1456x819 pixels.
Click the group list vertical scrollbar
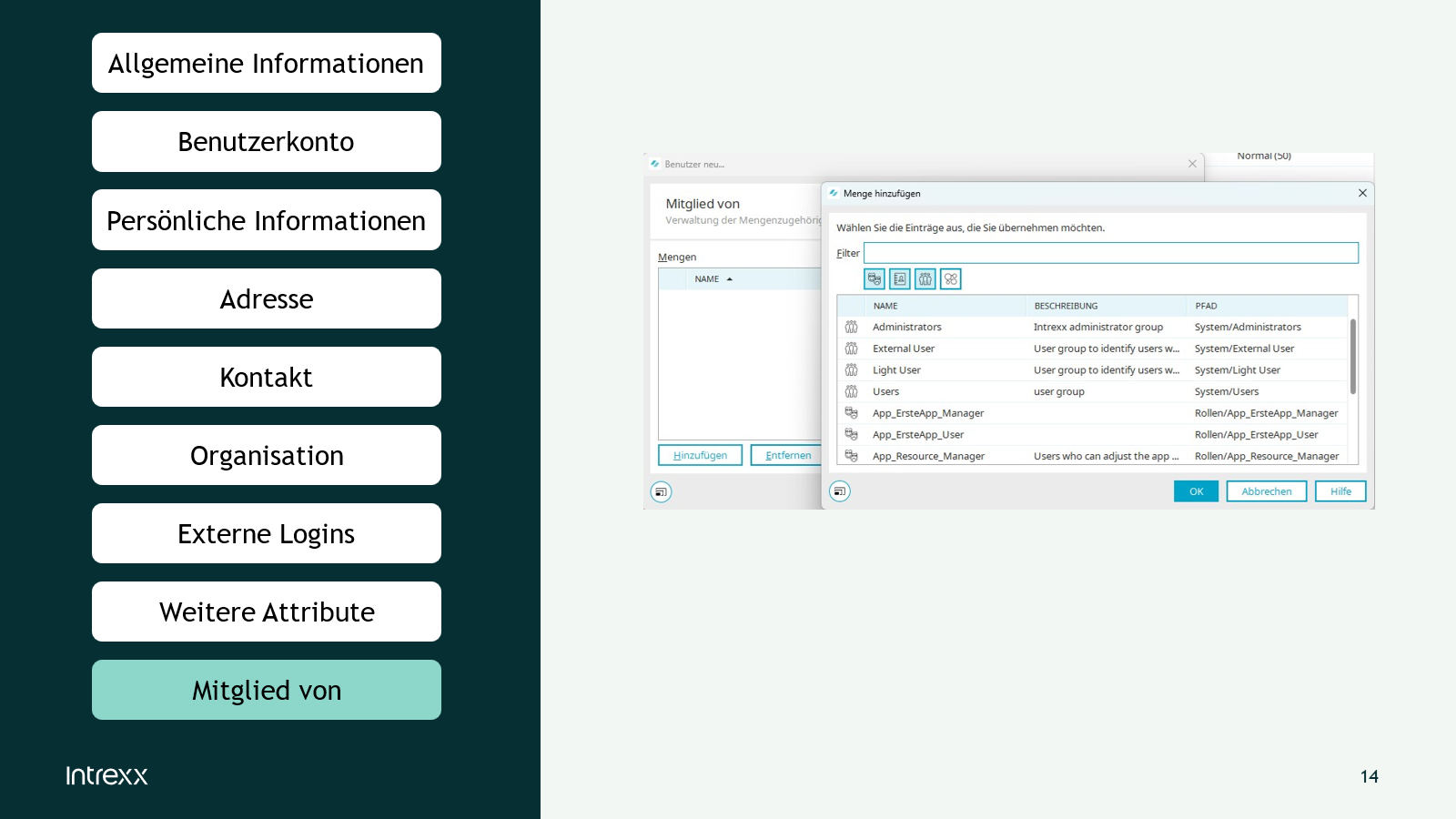[1352, 357]
